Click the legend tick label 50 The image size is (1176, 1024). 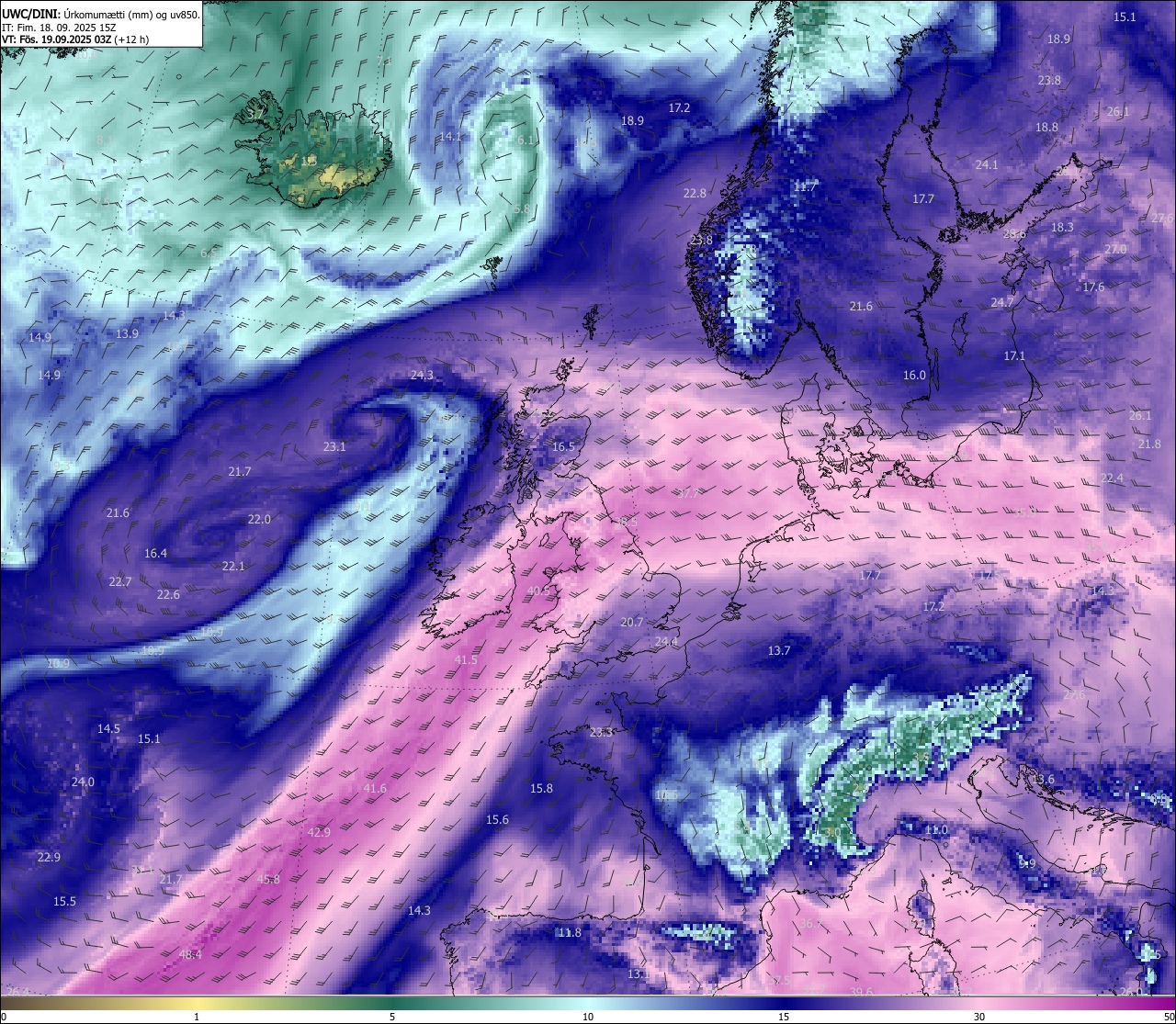coord(1169,1017)
